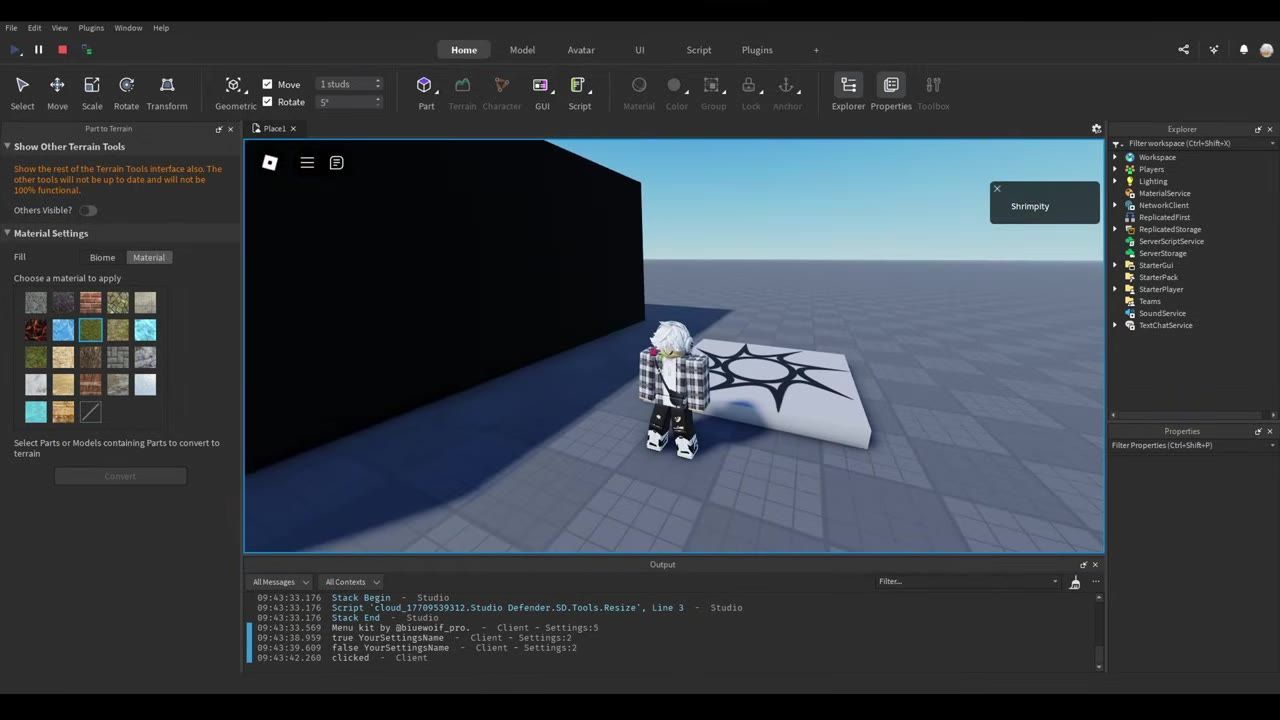
Task: Open the Roblox menu in viewport
Action: pyautogui.click(x=270, y=163)
